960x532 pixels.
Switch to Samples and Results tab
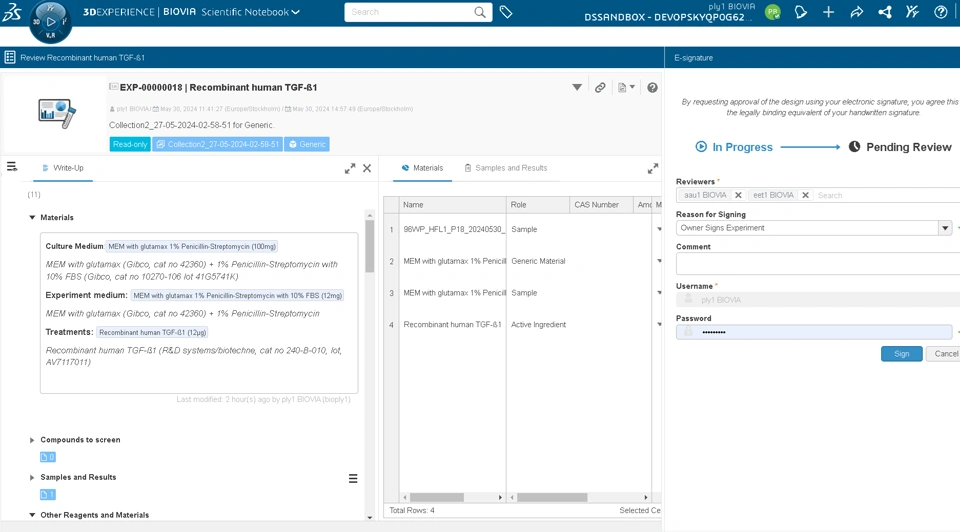coord(506,168)
